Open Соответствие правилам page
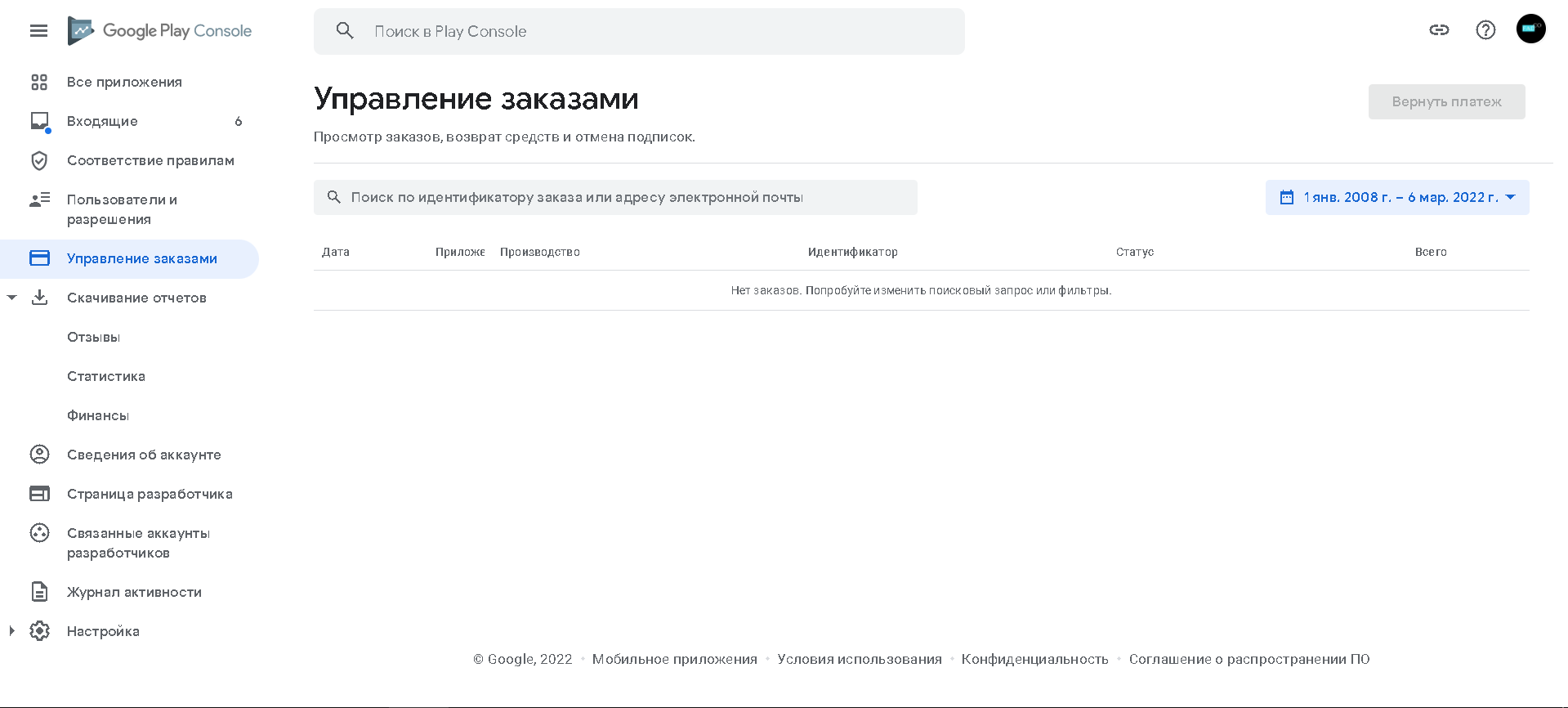 [x=150, y=160]
